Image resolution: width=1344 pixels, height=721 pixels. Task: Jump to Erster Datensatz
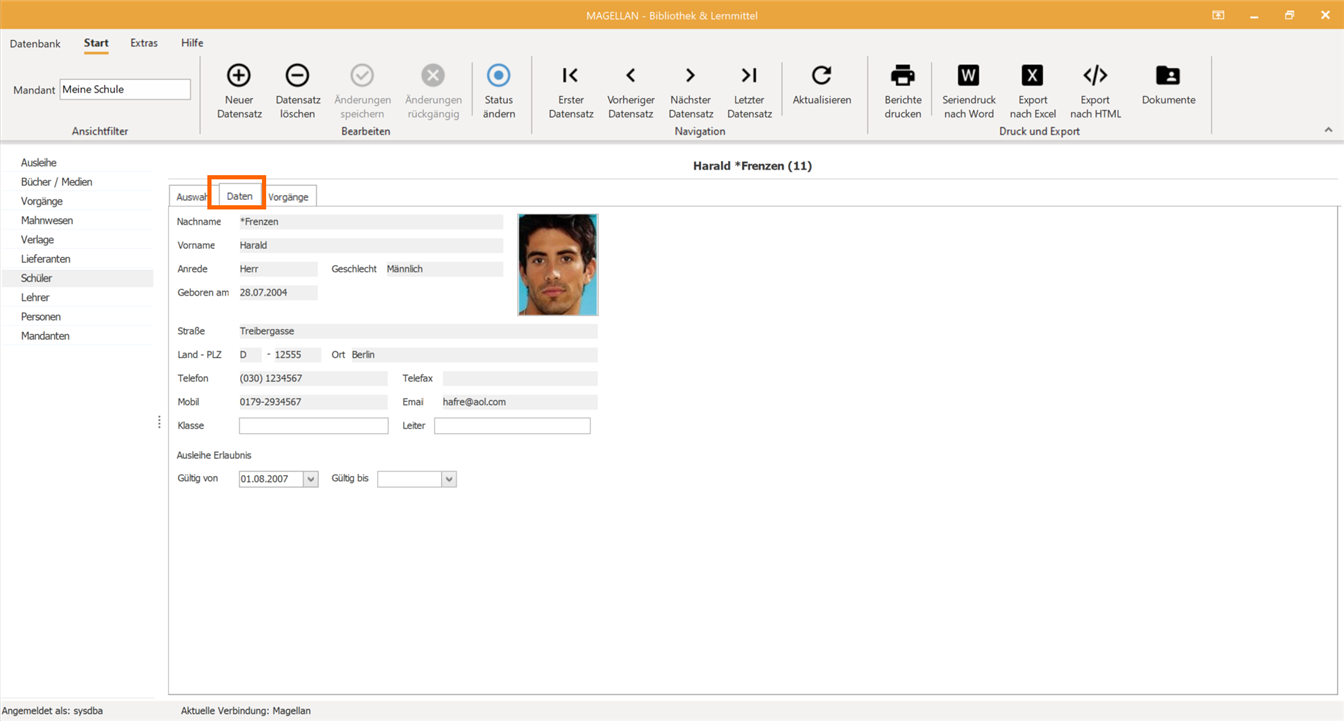[x=571, y=90]
